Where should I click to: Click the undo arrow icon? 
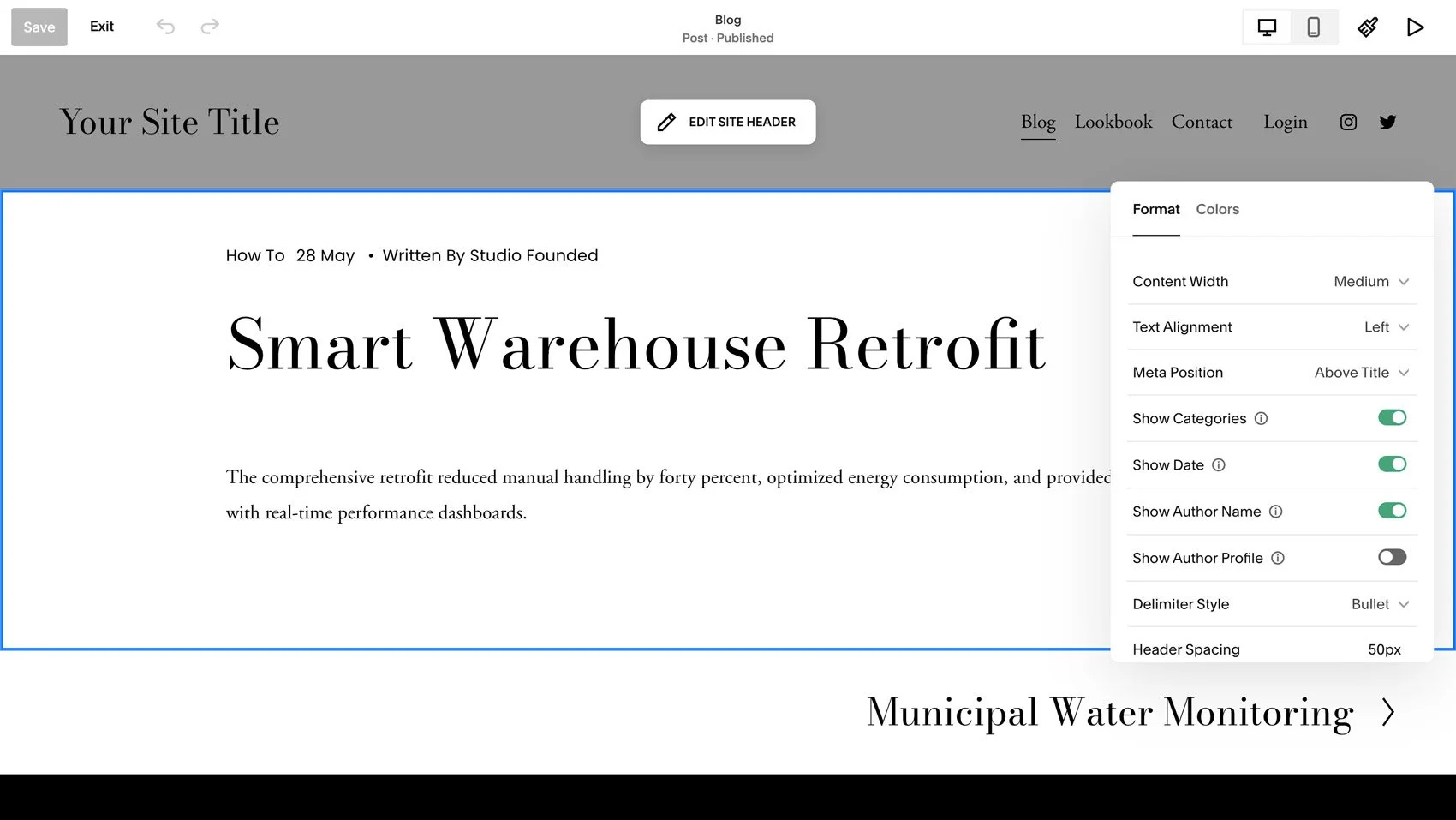click(165, 27)
